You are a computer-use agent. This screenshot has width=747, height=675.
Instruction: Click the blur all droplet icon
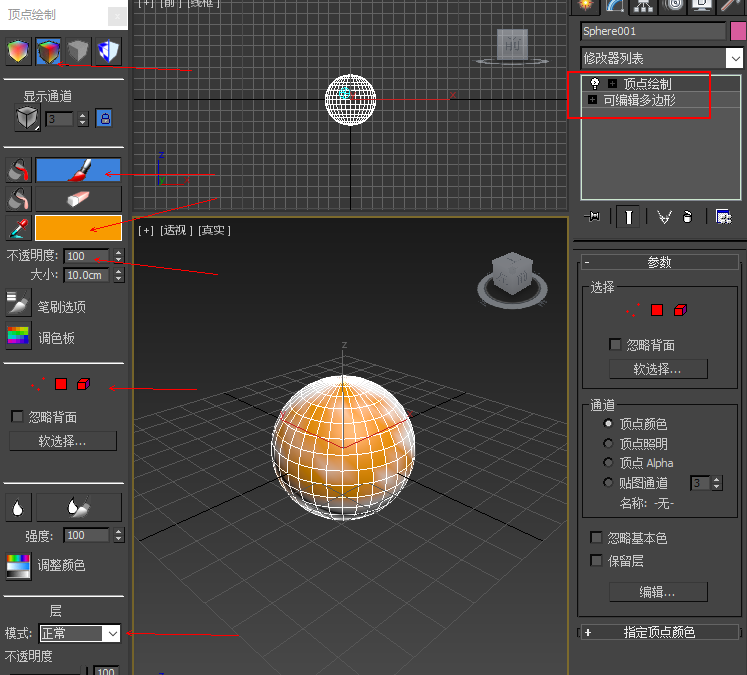[19, 508]
